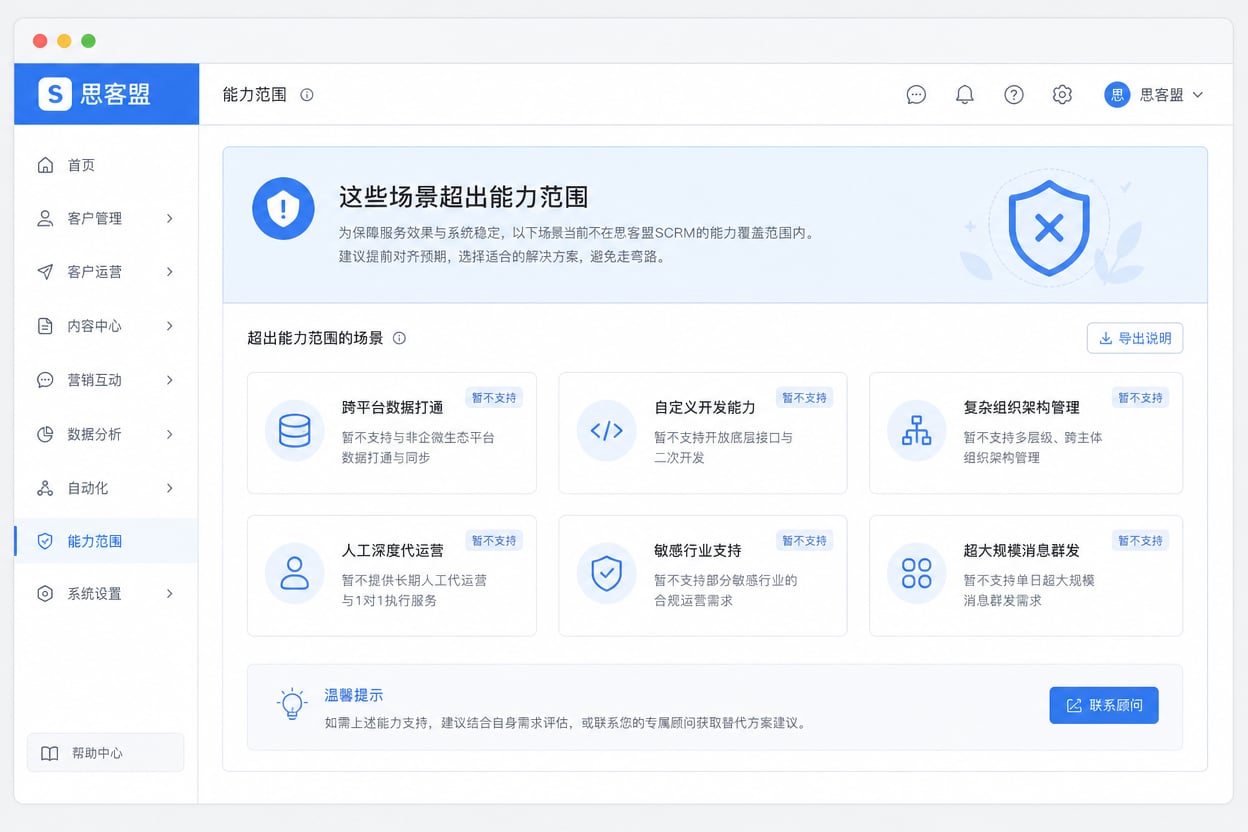Click the hexagon gear icon beside 系统设置

point(45,594)
